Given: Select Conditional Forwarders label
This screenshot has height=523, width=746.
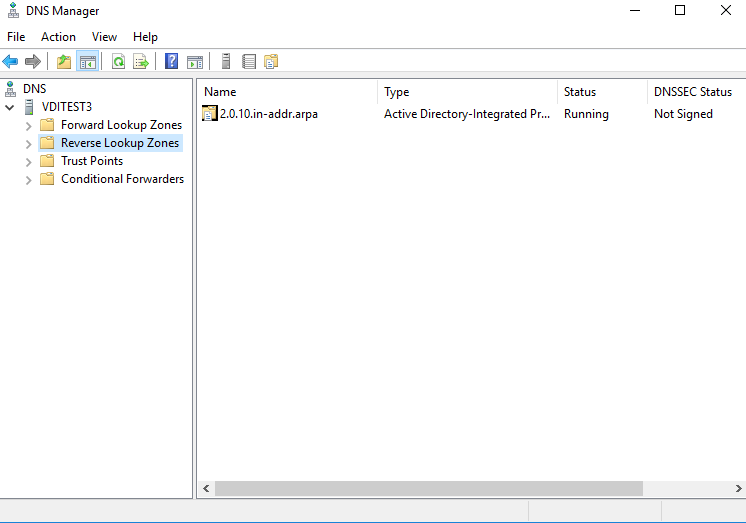Looking at the screenshot, I should tap(122, 179).
